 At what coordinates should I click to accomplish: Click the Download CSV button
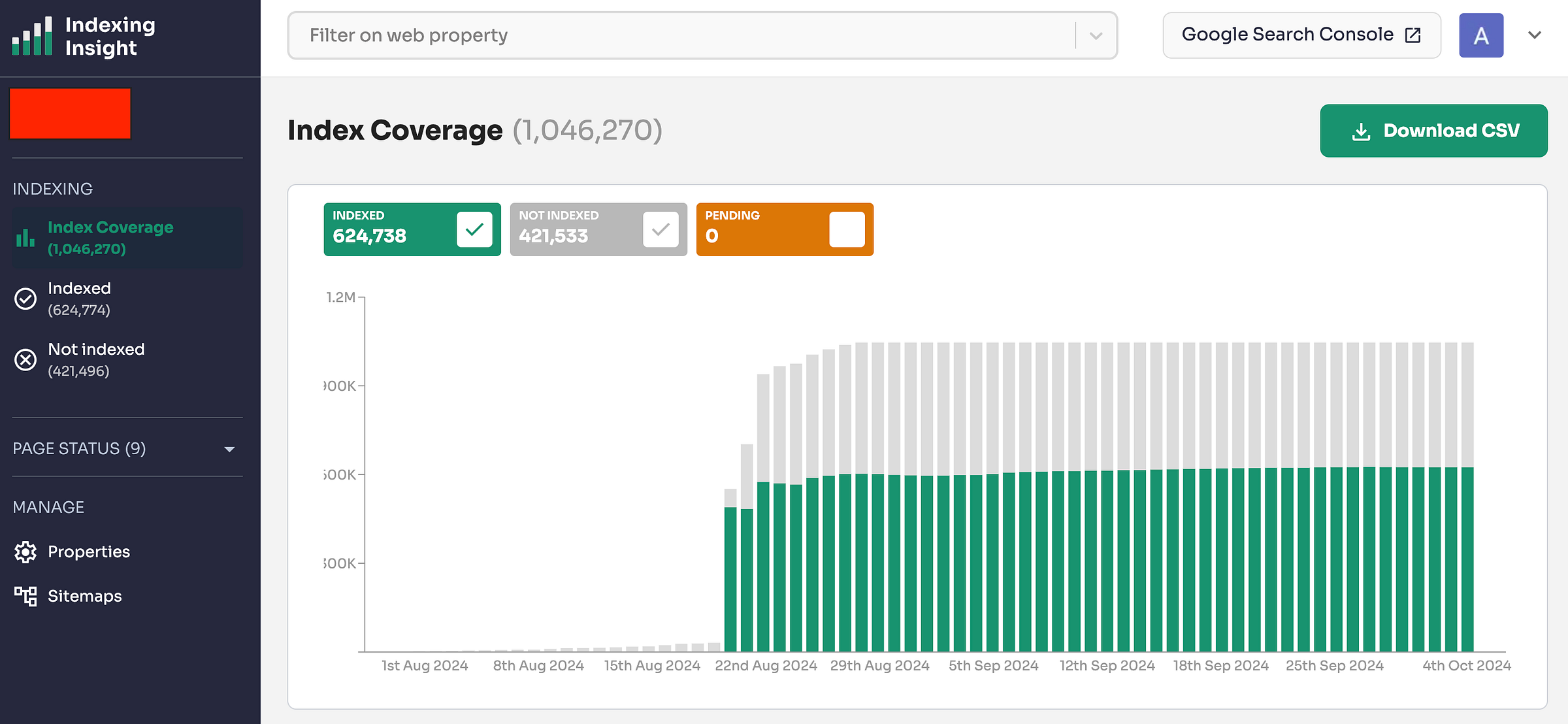point(1433,131)
